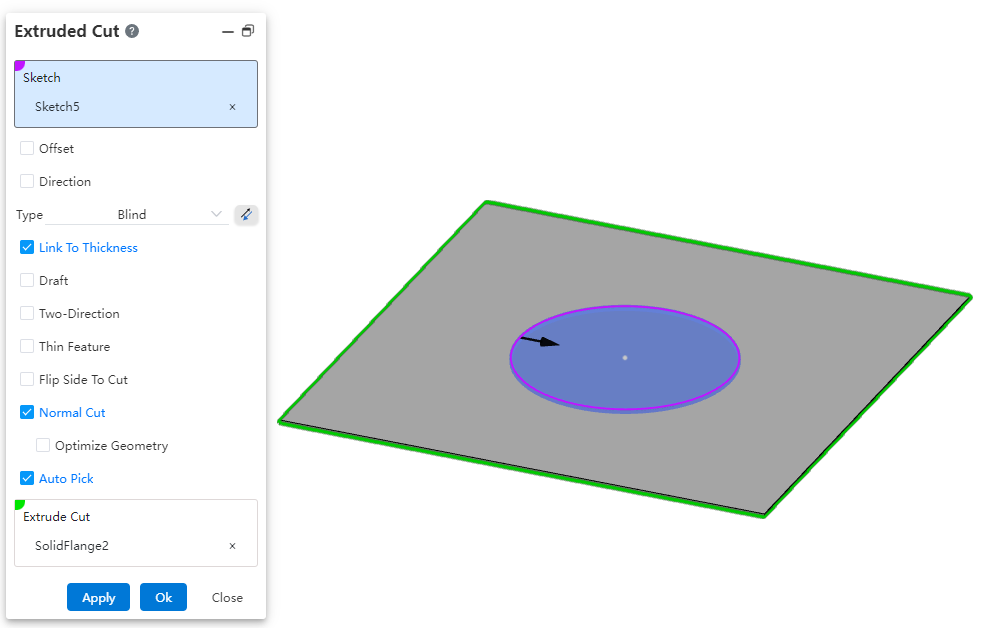This screenshot has width=988, height=628.
Task: Click the Close link to dismiss dialog
Action: (x=227, y=597)
